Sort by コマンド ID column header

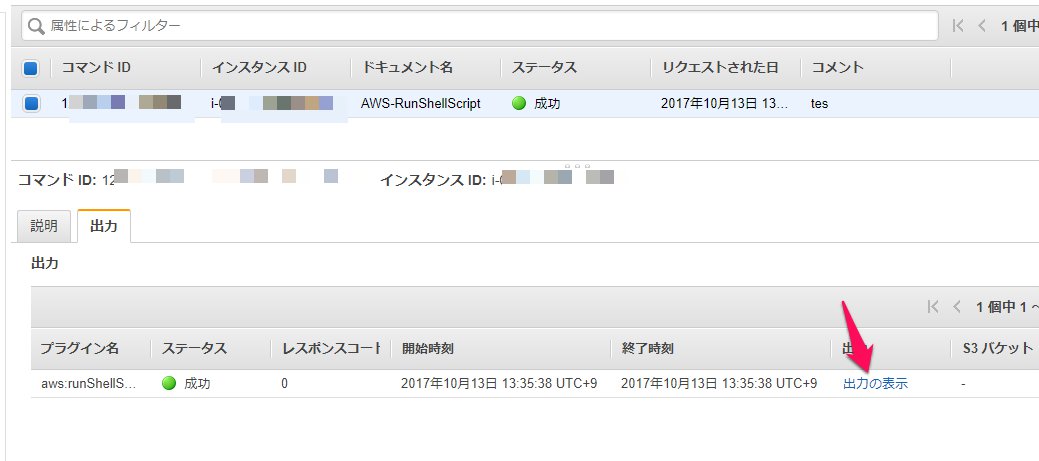[x=96, y=68]
